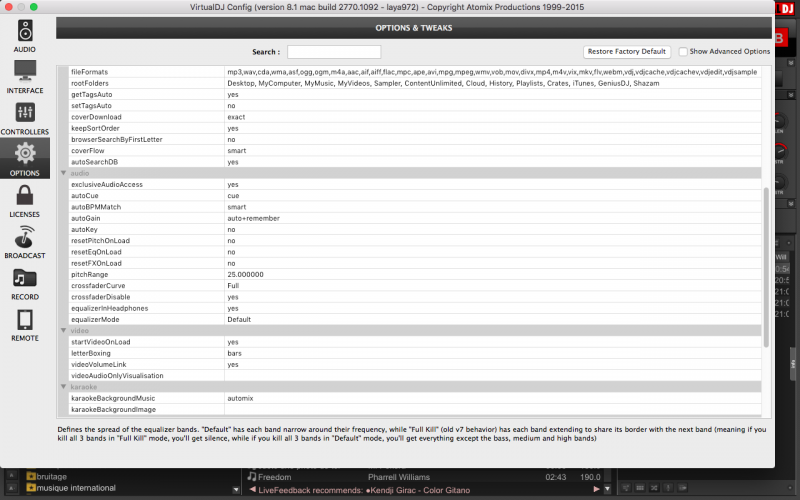The width and height of the screenshot is (800, 500).
Task: Enable Show Advanced Options checkbox
Action: [683, 52]
